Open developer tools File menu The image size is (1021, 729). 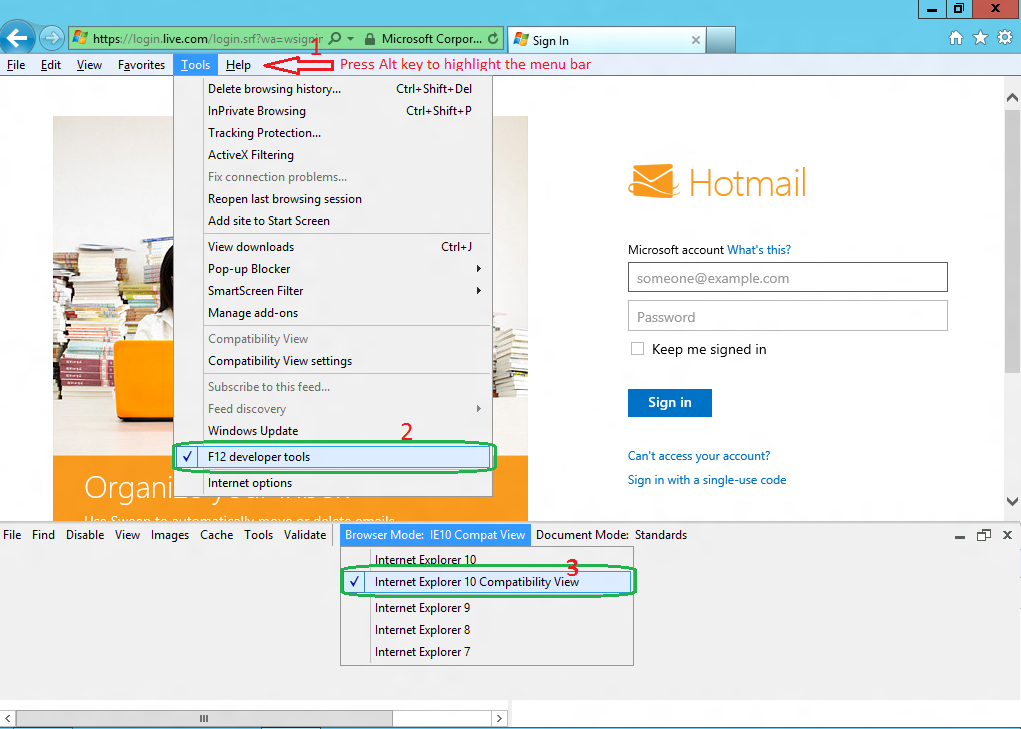[12, 535]
